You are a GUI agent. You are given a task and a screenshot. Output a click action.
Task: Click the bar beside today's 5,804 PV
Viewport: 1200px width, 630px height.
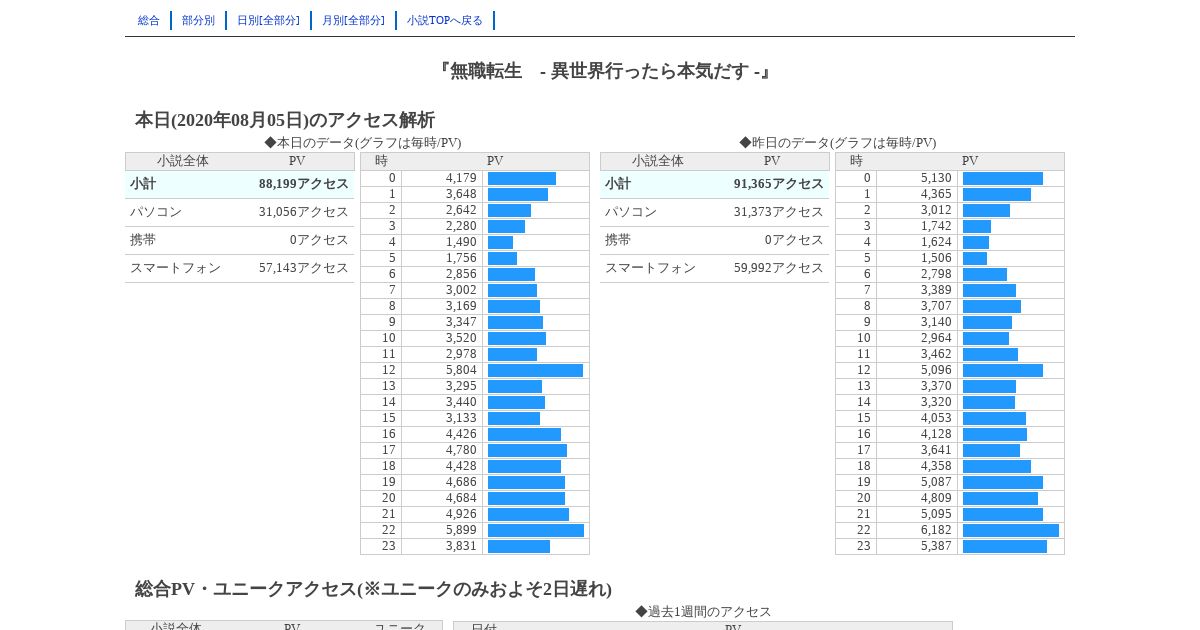(x=535, y=370)
